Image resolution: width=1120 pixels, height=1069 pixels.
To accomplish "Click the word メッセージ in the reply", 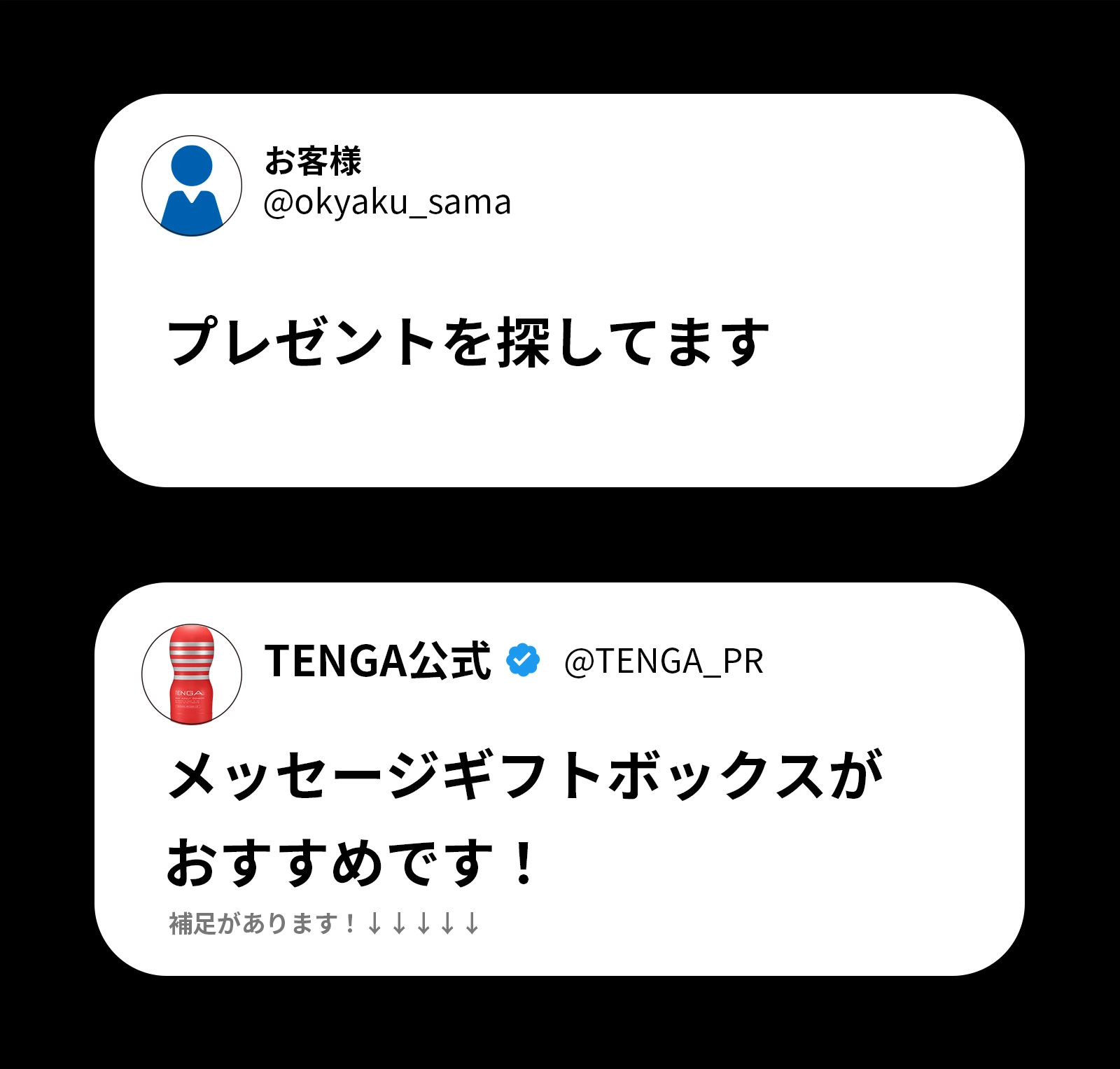I will (305, 775).
